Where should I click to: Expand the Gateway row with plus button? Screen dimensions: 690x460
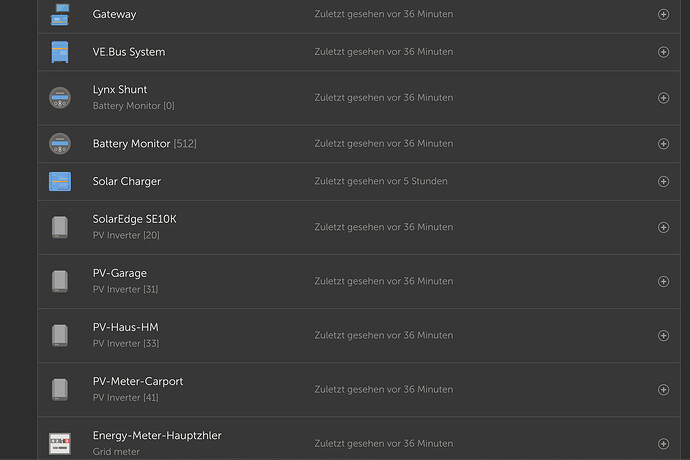point(664,14)
